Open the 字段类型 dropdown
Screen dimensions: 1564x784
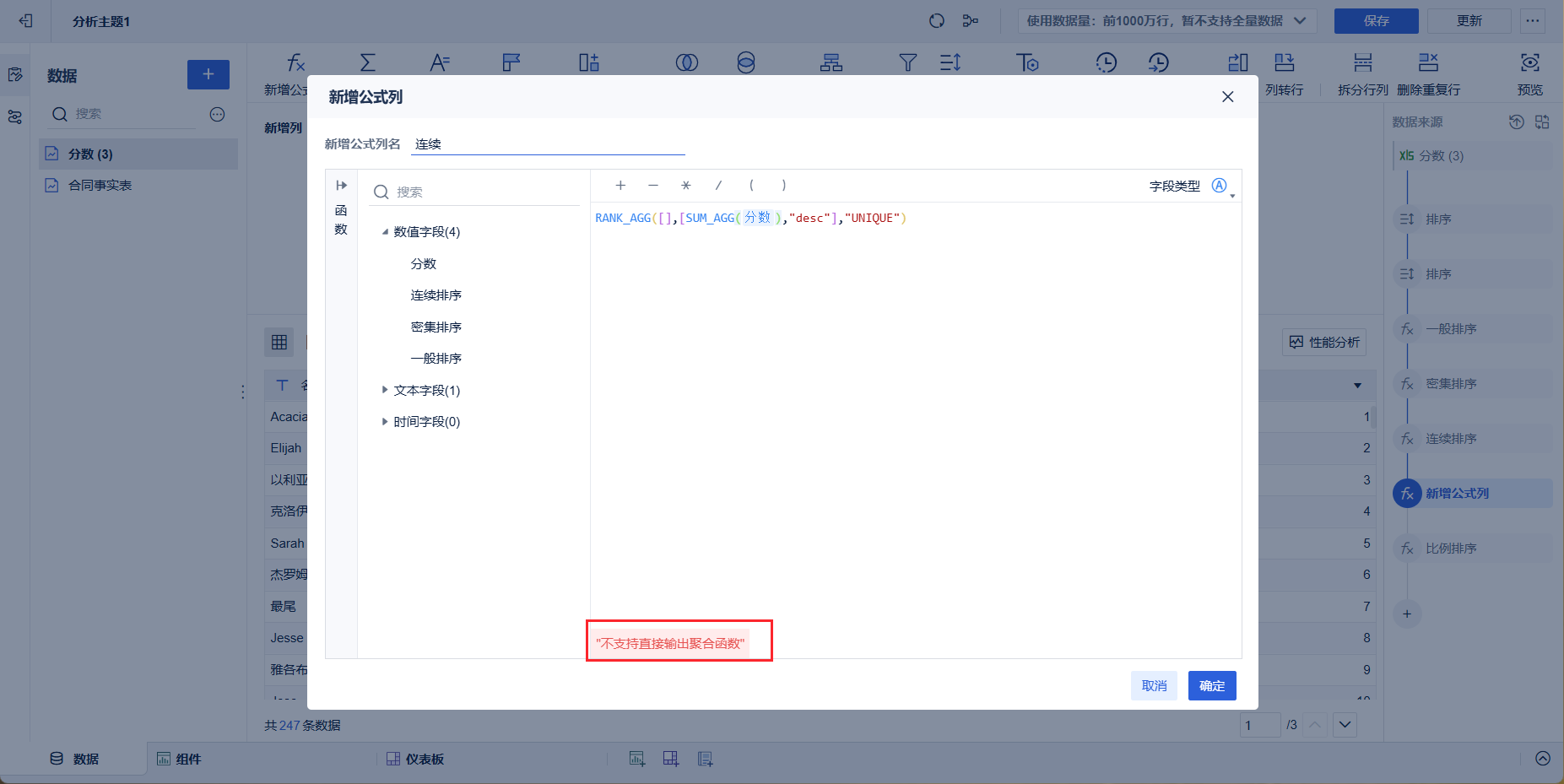click(1223, 187)
